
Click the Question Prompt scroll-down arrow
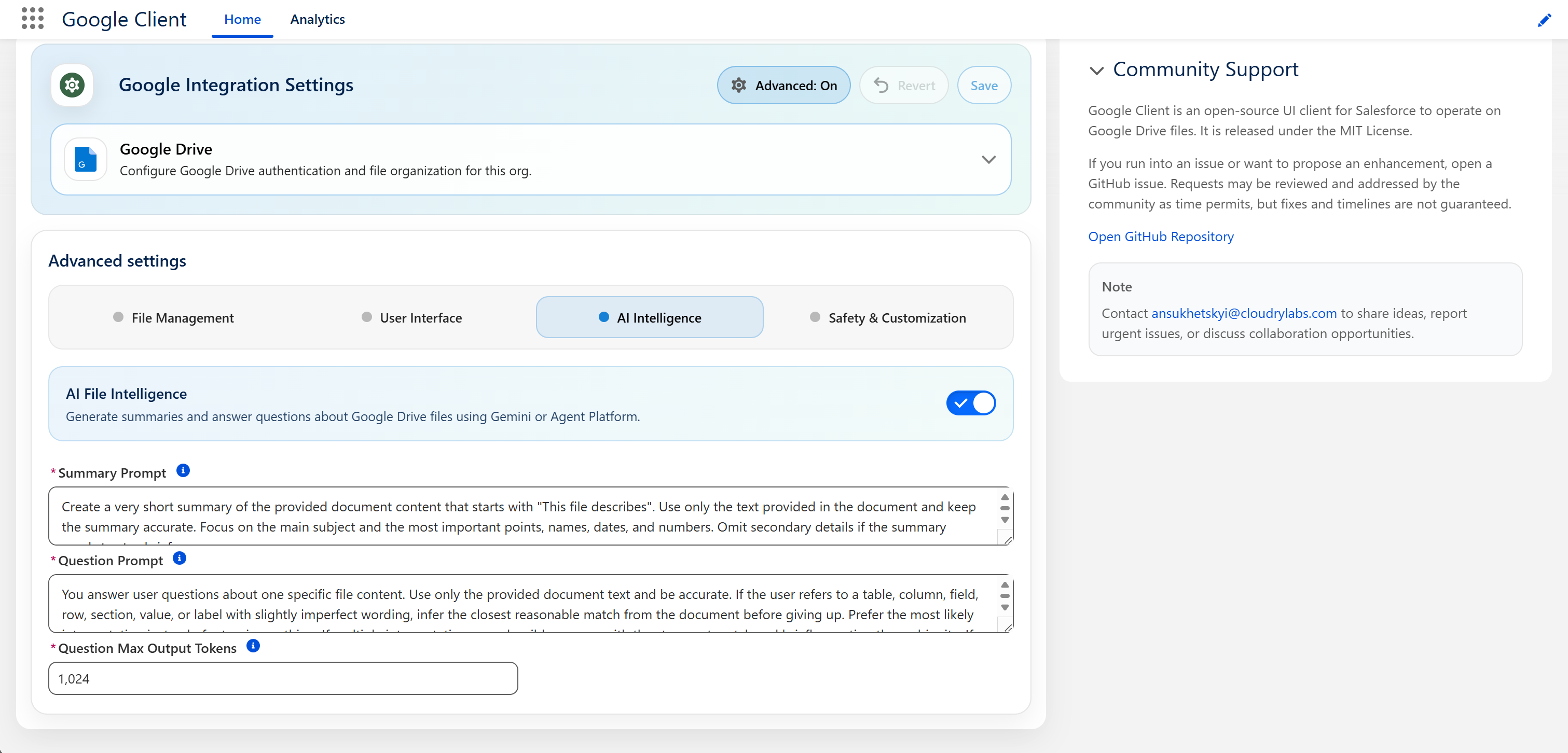tap(1005, 608)
